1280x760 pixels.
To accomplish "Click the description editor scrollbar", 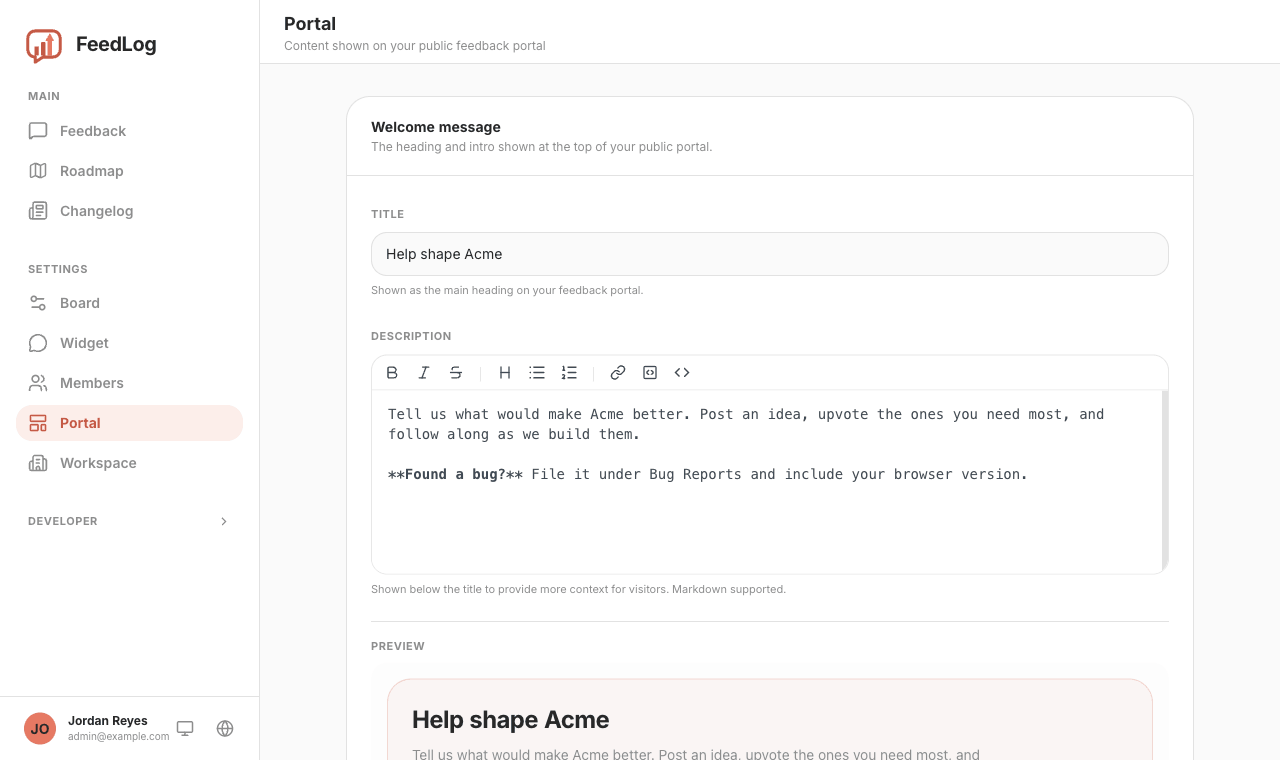I will [1165, 482].
